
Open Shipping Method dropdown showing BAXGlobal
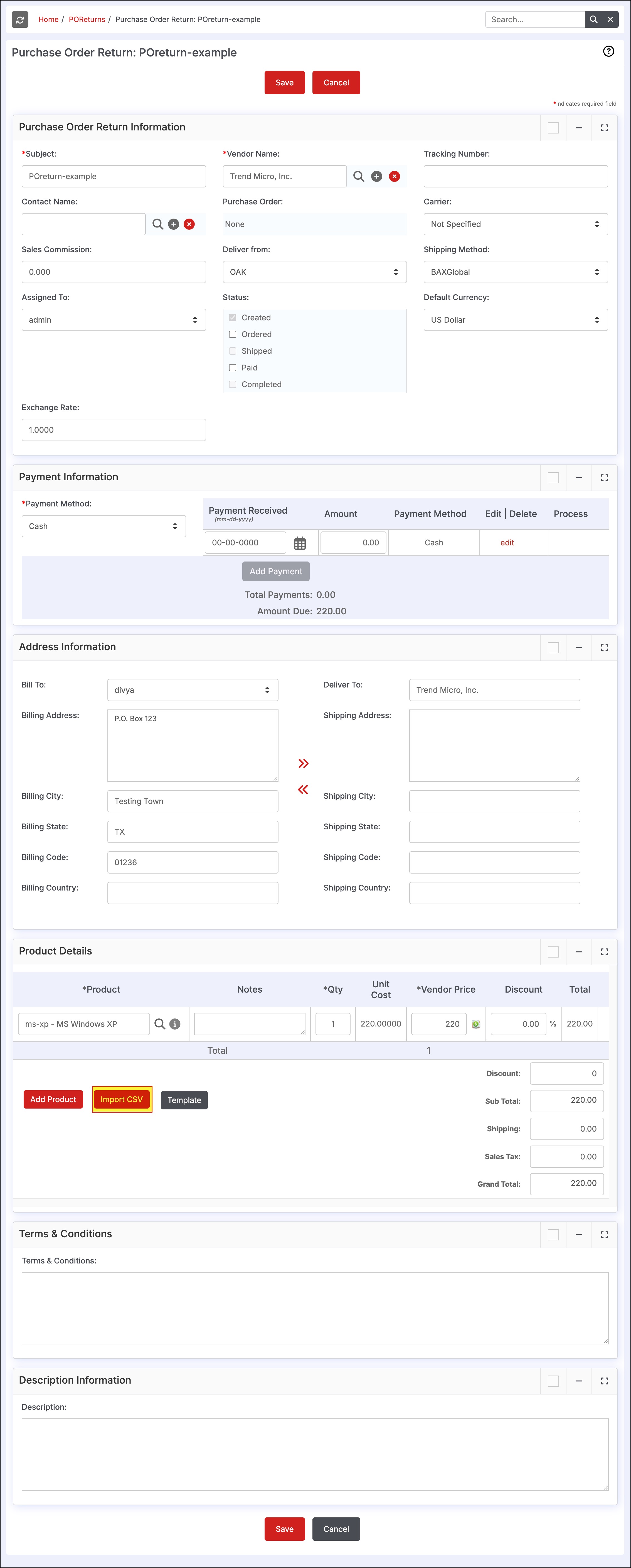[515, 272]
